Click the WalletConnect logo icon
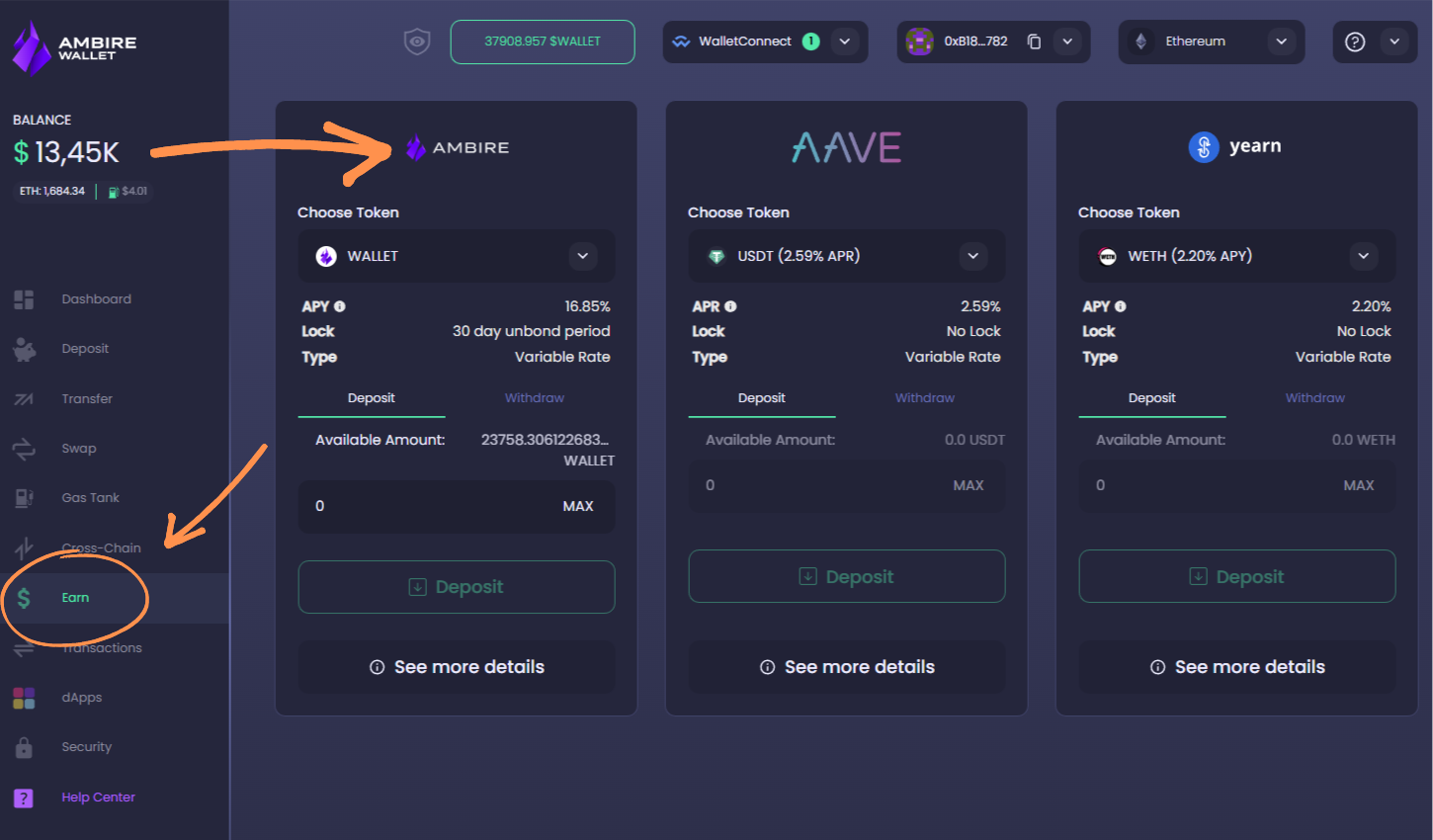Screen dimensions: 1433x840 coord(681,42)
